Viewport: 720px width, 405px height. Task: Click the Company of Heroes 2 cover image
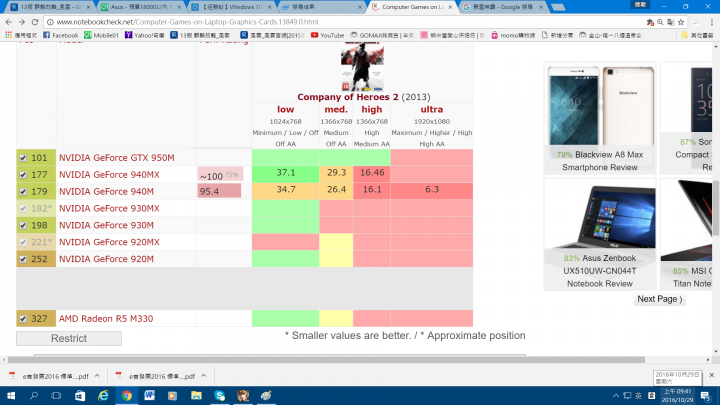(x=362, y=67)
